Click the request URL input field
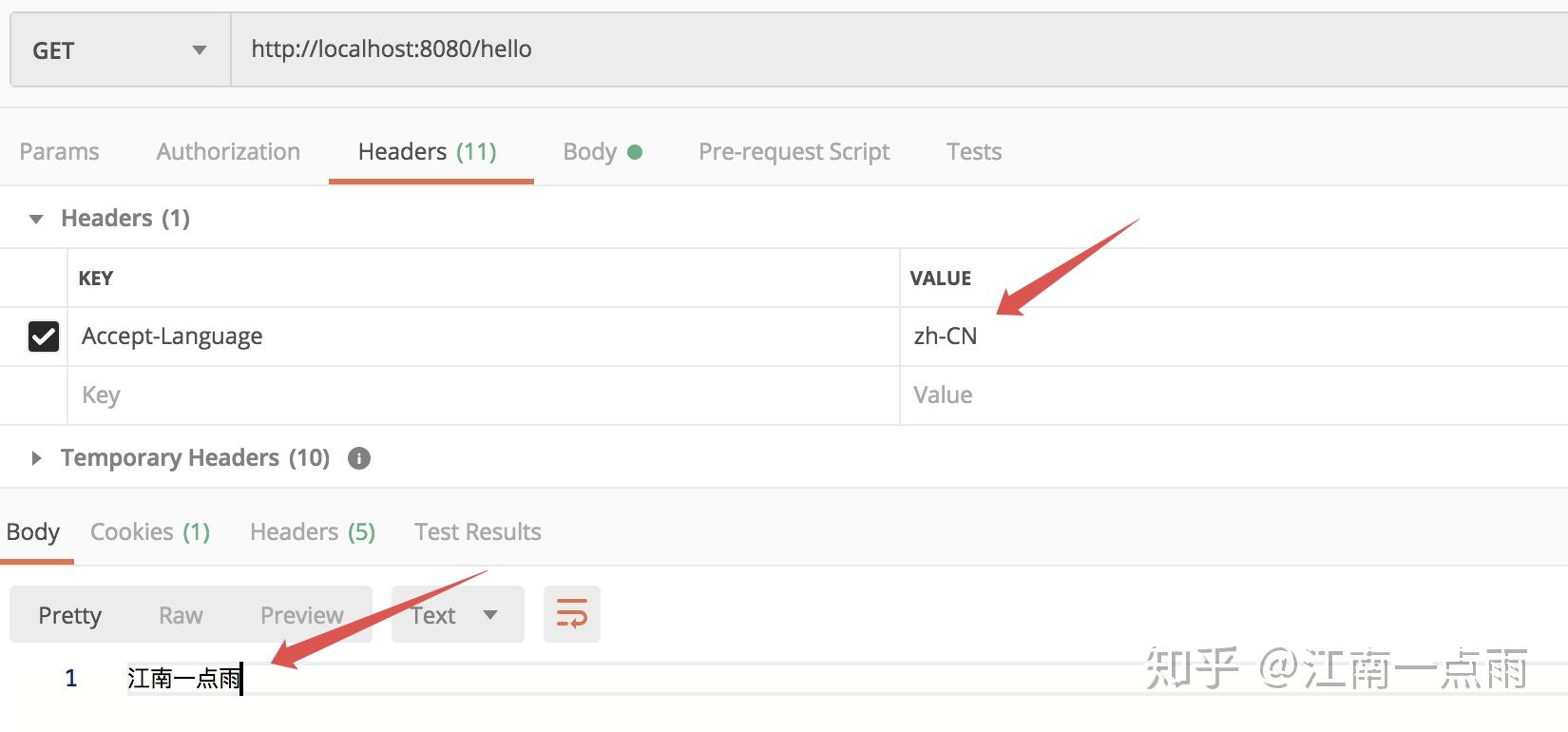The image size is (1568, 732). (x=855, y=49)
